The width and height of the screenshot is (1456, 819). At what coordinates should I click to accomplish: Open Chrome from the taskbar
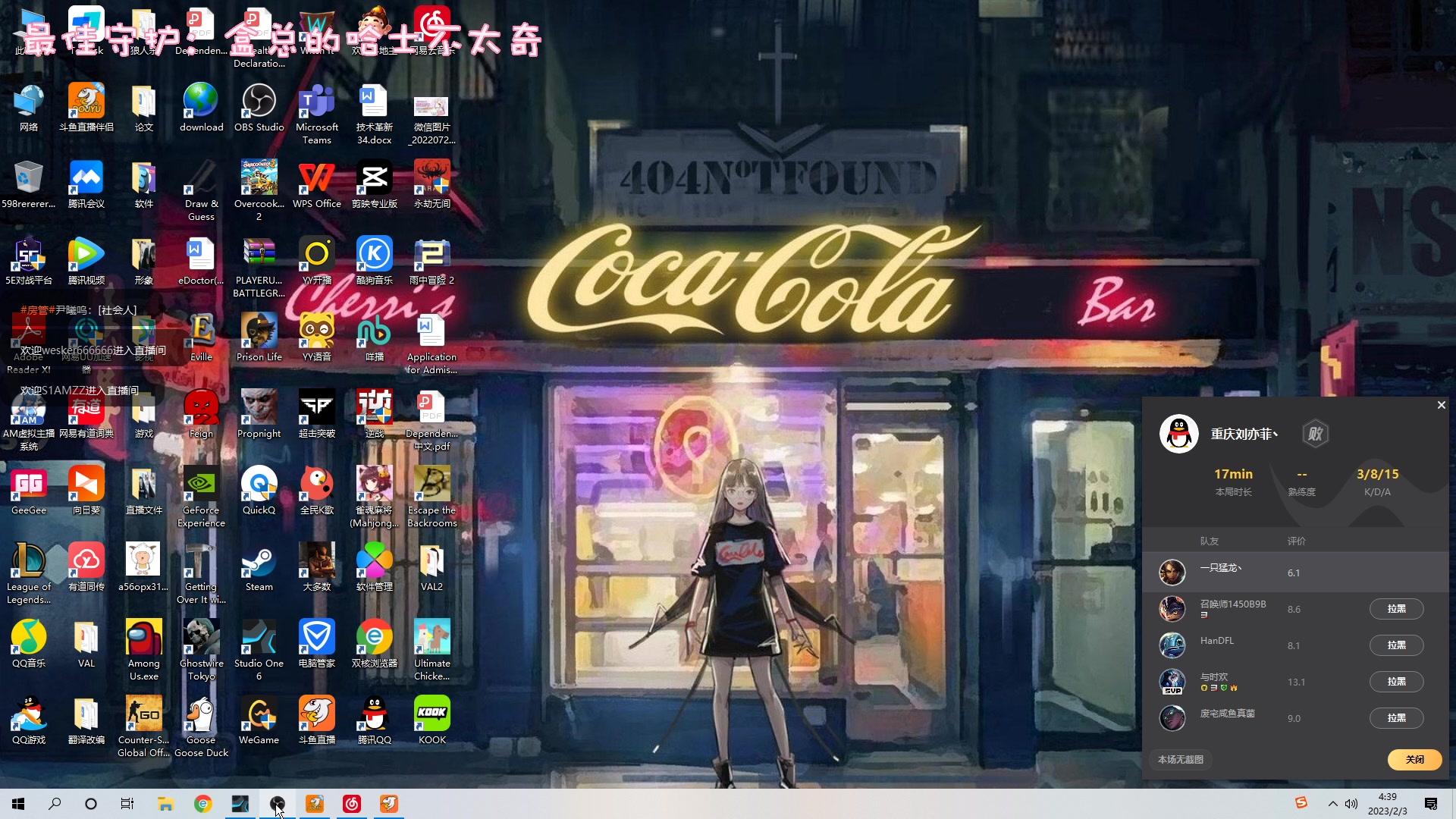(202, 804)
